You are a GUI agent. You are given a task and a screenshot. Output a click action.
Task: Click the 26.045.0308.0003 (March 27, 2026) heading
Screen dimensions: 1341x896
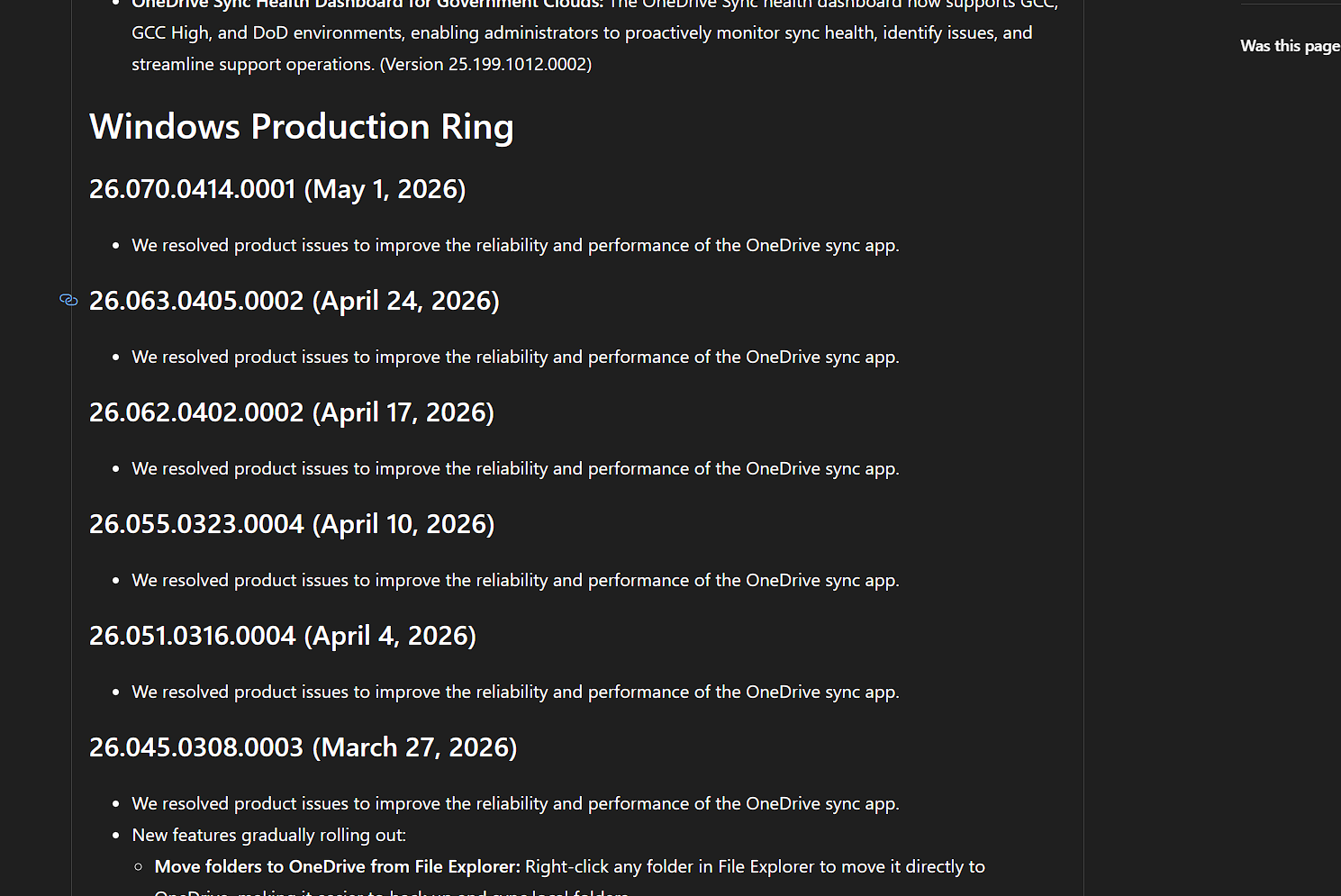(304, 747)
